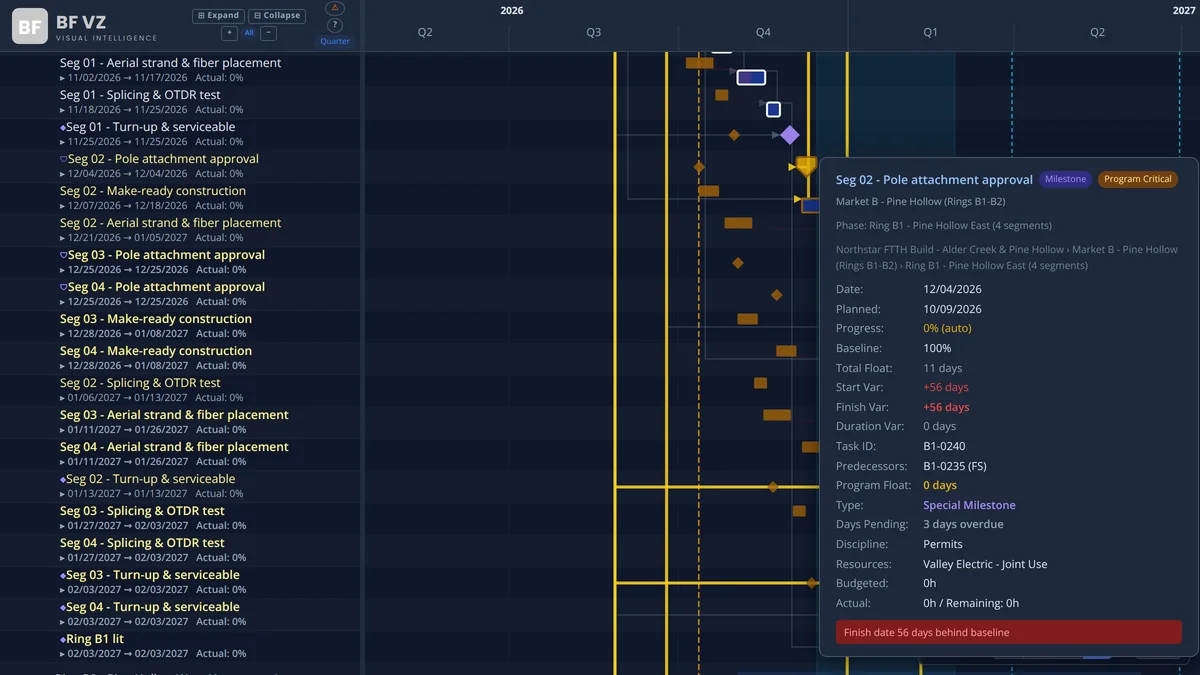1200x675 pixels.
Task: Toggle the All levels filter
Action: pyautogui.click(x=249, y=33)
